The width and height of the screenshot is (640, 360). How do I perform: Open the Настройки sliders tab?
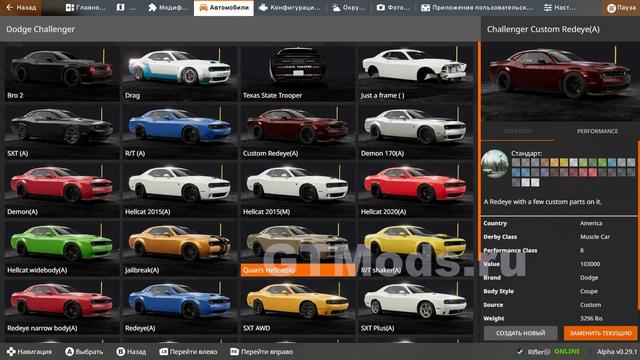(560, 8)
